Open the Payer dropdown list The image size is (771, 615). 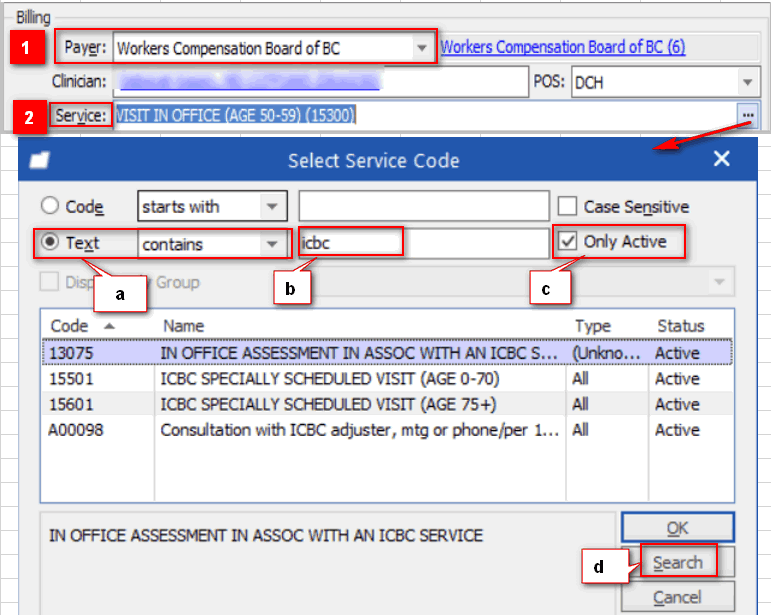pos(421,48)
